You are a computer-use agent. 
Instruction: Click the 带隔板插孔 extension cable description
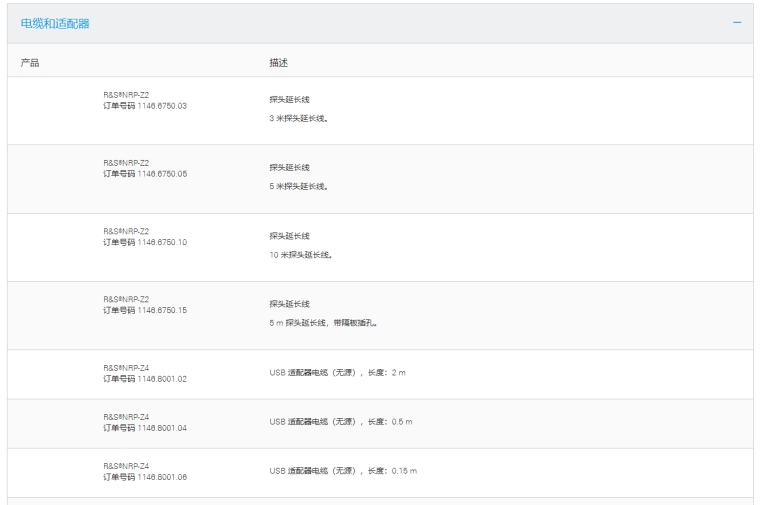pyautogui.click(x=323, y=323)
